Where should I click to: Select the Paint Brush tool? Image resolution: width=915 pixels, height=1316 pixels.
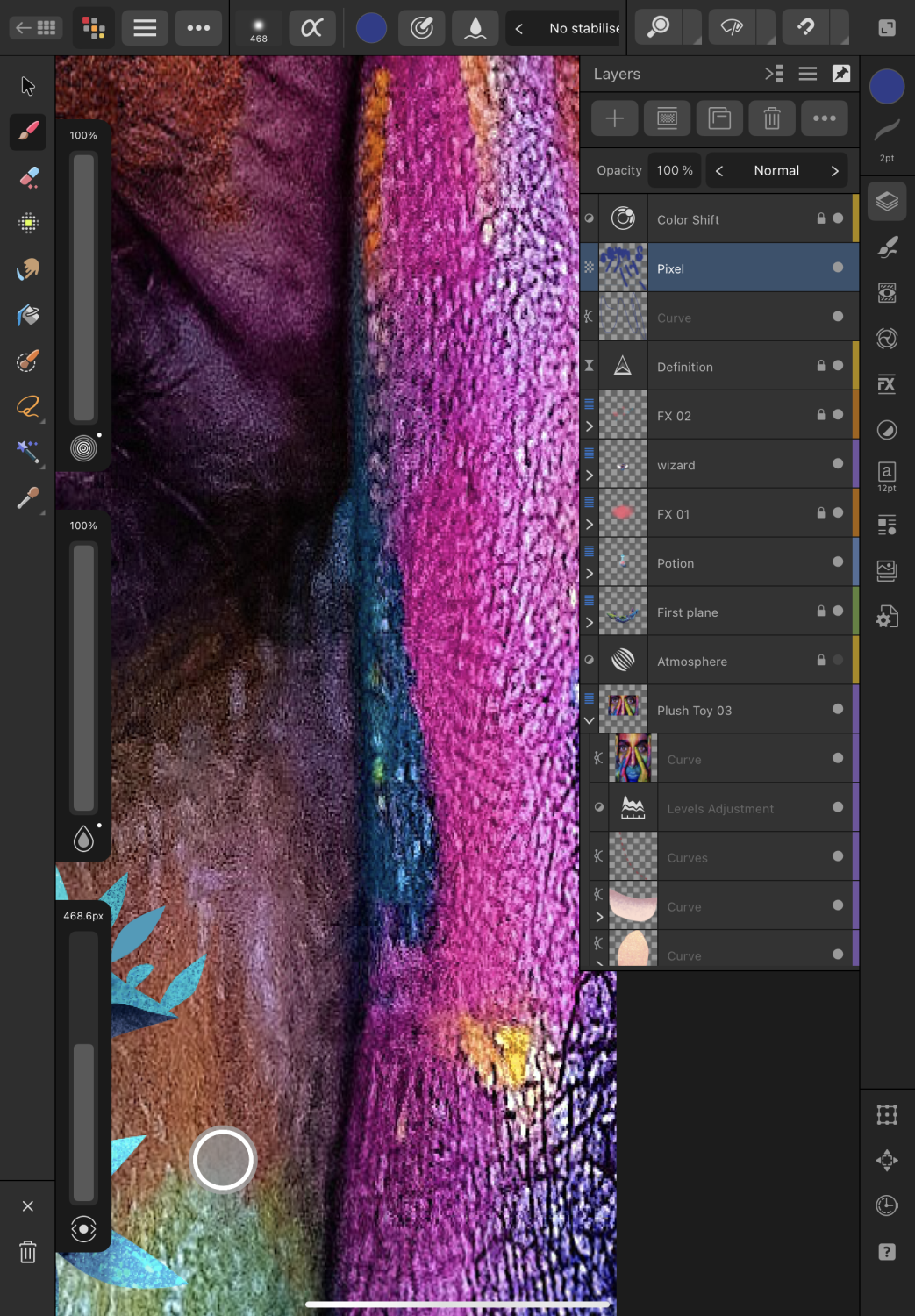[28, 132]
